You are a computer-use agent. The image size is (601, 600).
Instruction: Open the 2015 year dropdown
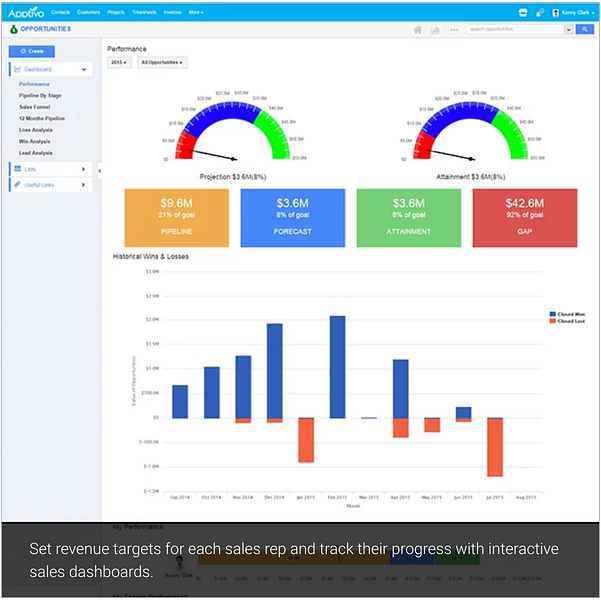[x=119, y=62]
